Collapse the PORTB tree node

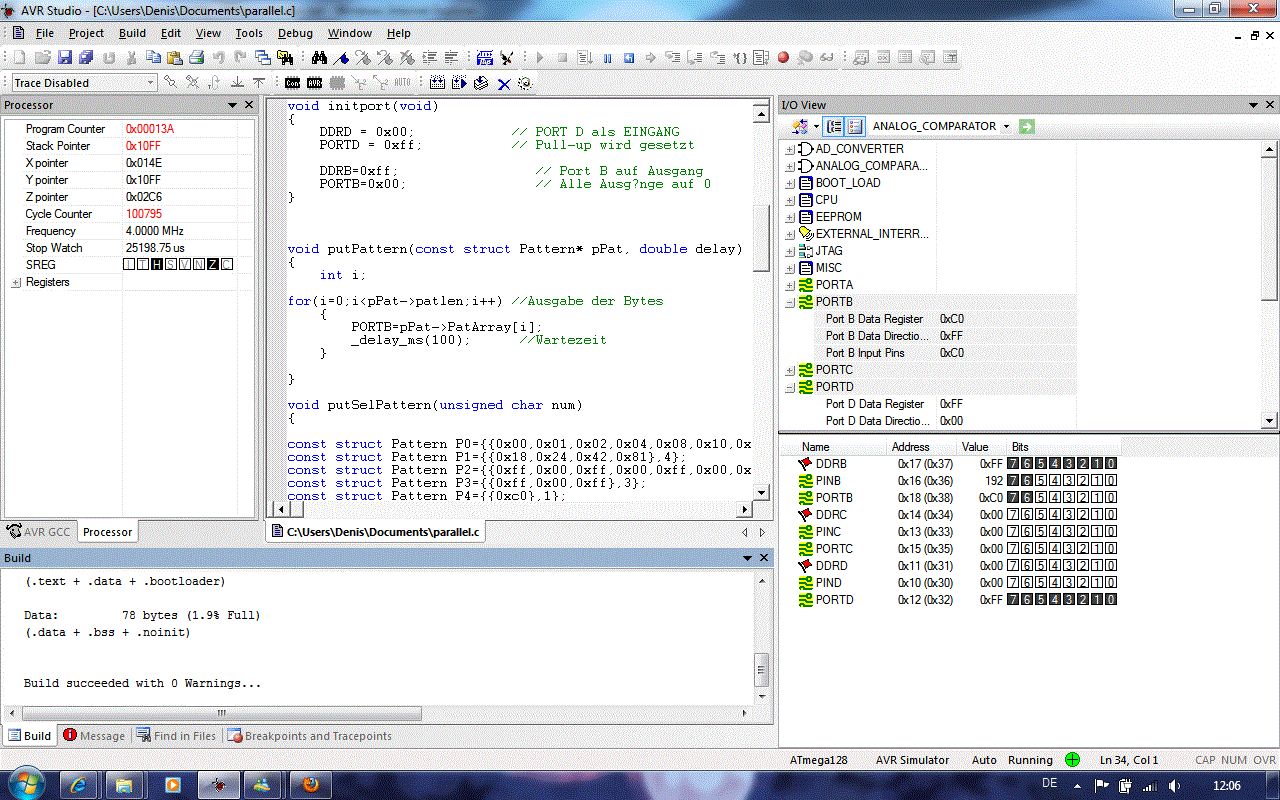(x=790, y=302)
